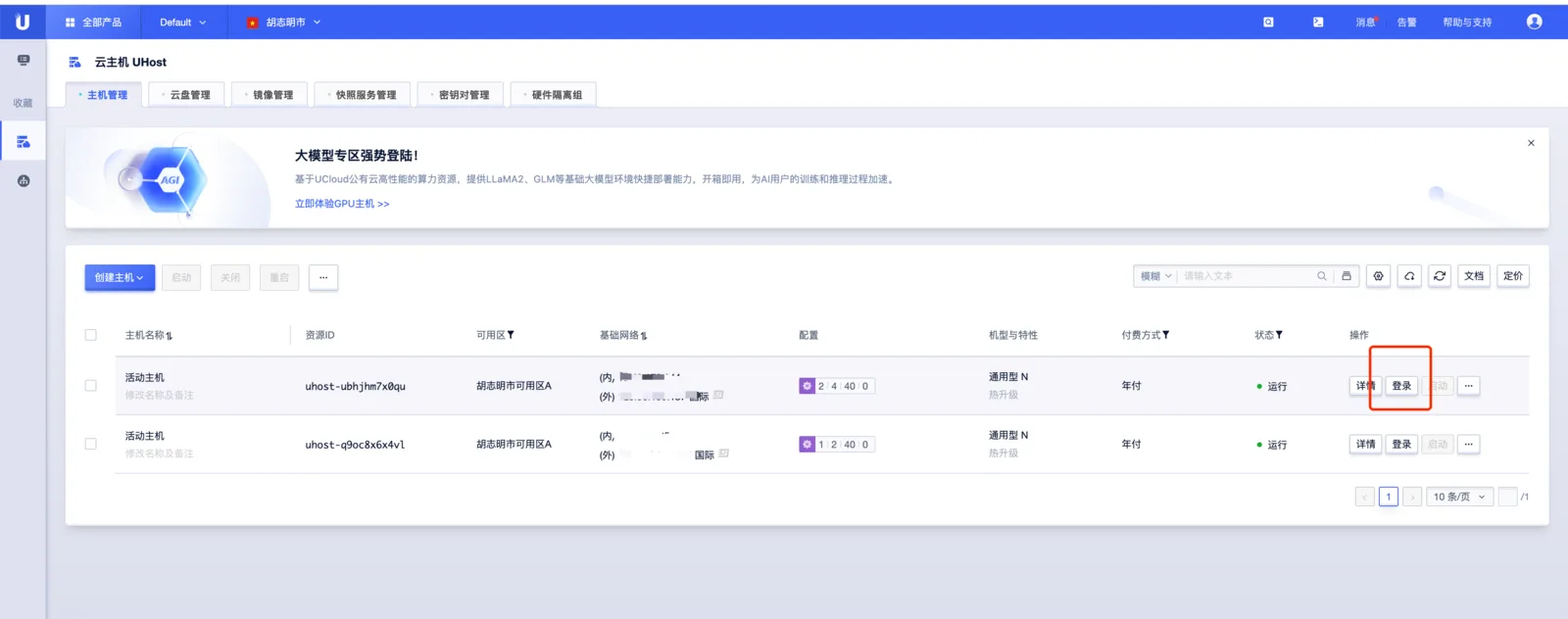1568x619 pixels.
Task: Open more actions for host uhost-ubhjhm7x0qu
Action: pyautogui.click(x=1468, y=386)
